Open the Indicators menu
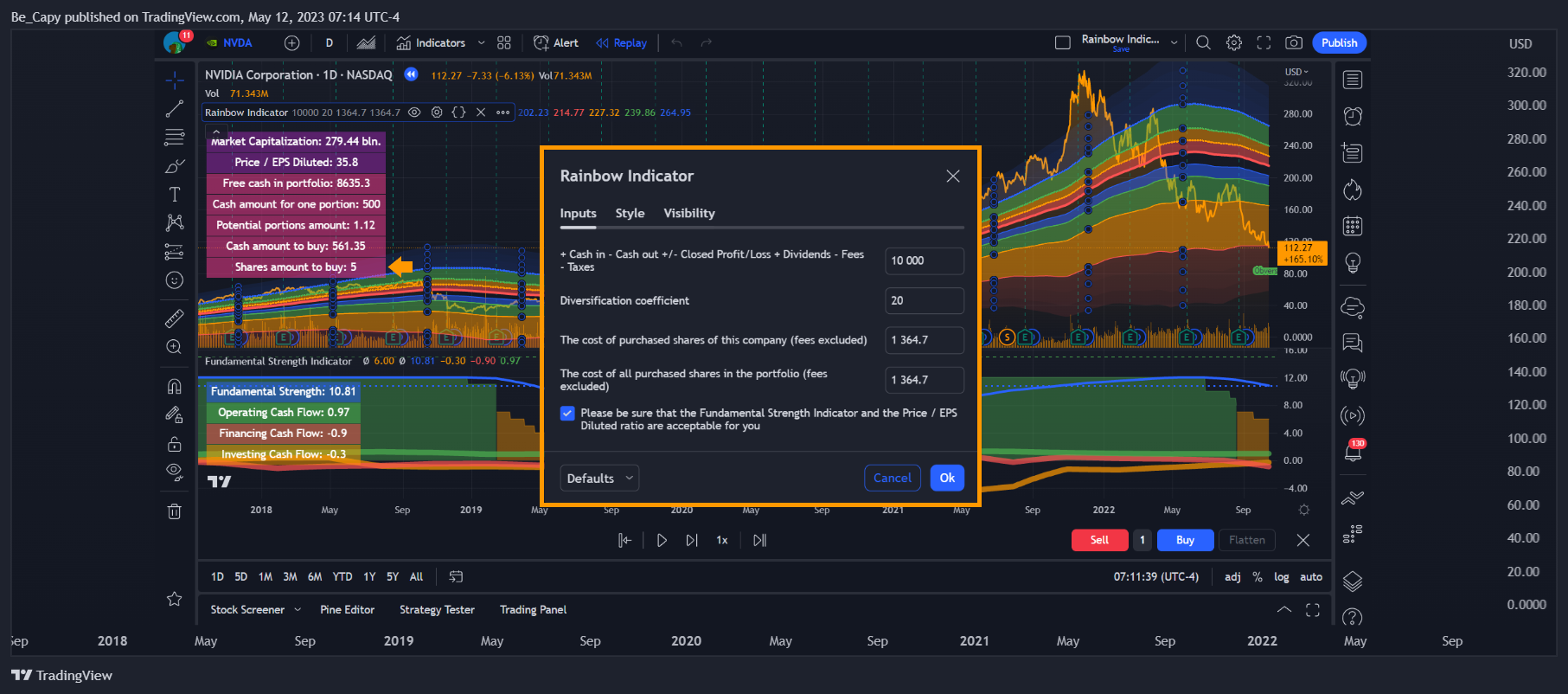Image resolution: width=1568 pixels, height=694 pixels. pyautogui.click(x=431, y=43)
